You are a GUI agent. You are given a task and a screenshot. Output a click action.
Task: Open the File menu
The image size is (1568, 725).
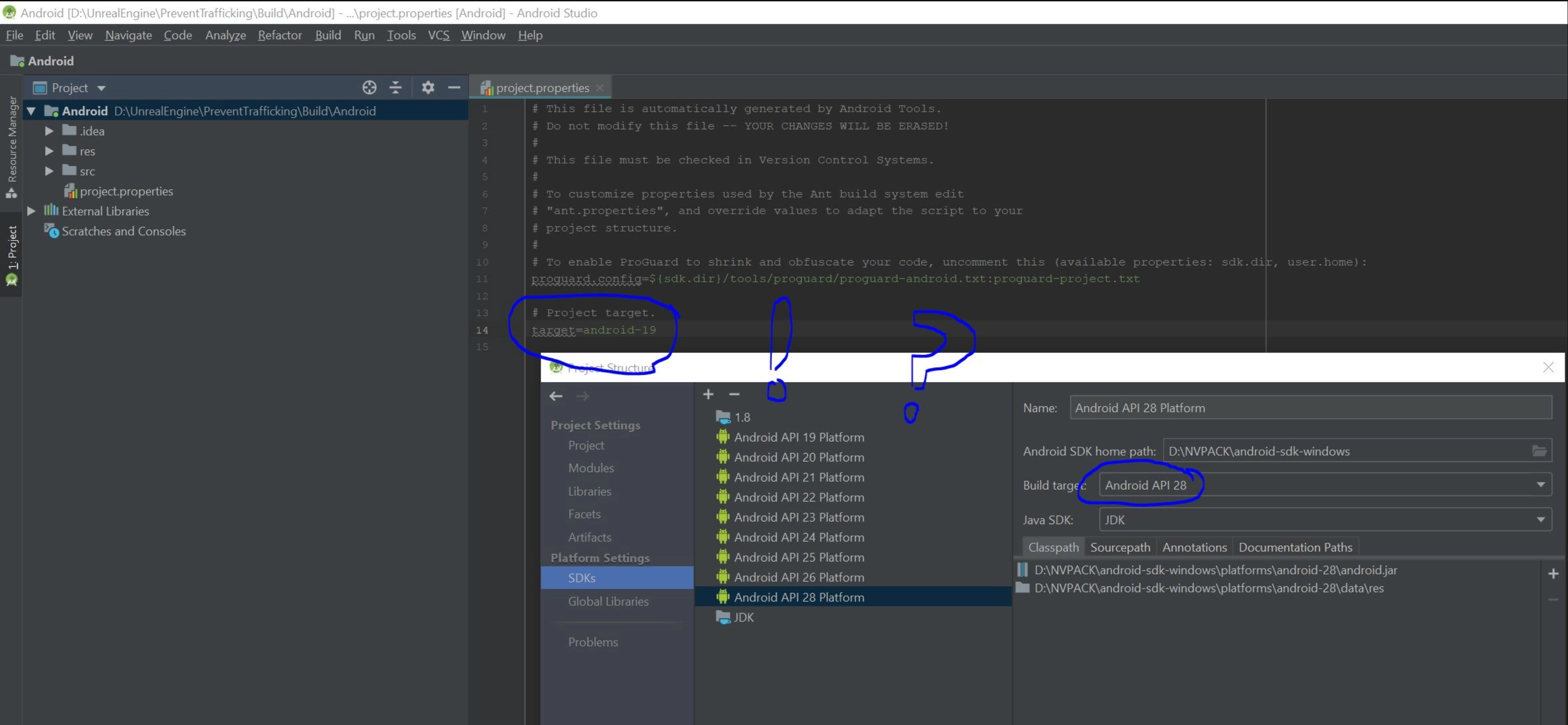click(15, 35)
